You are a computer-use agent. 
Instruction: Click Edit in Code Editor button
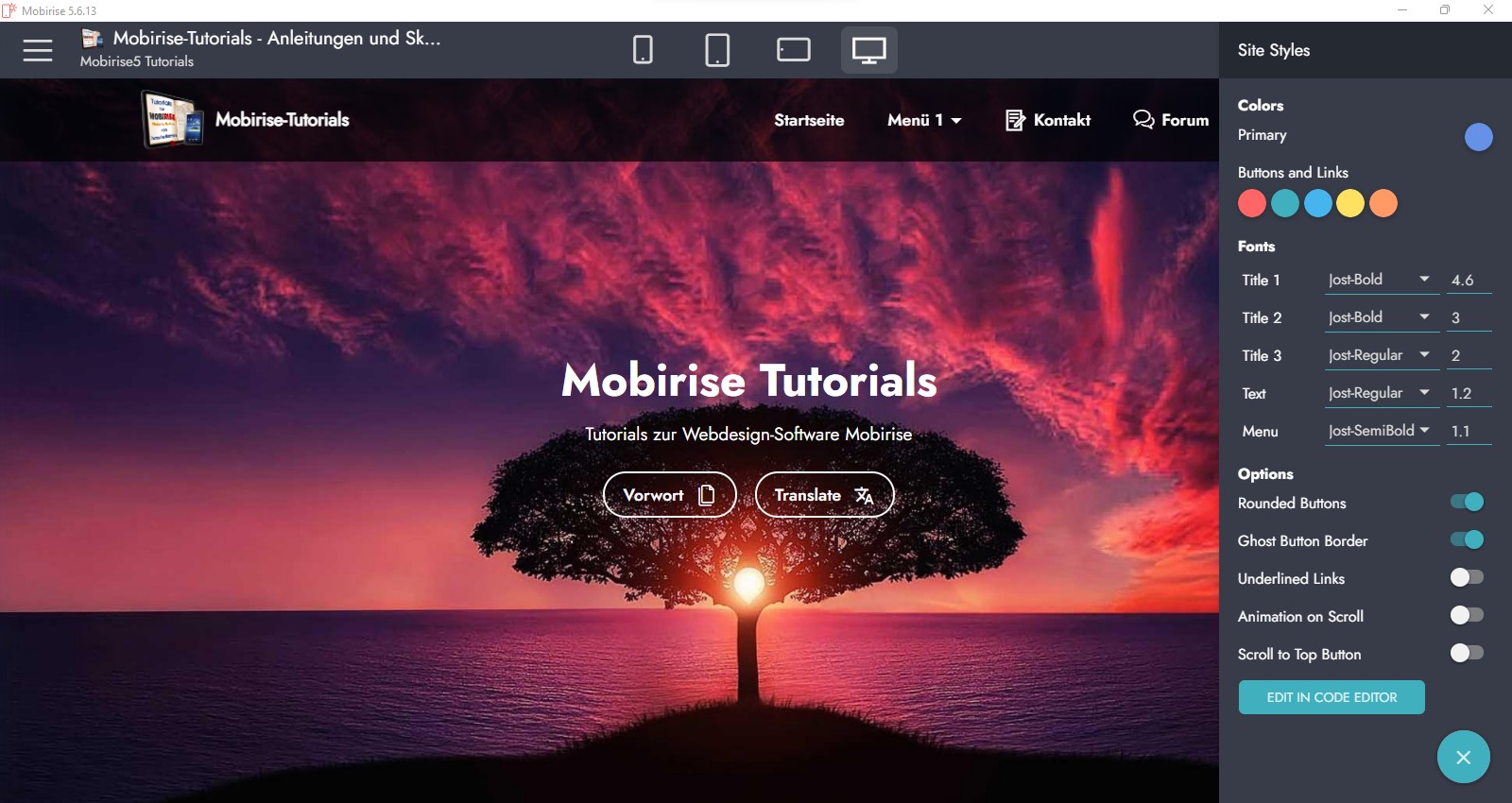click(x=1331, y=697)
